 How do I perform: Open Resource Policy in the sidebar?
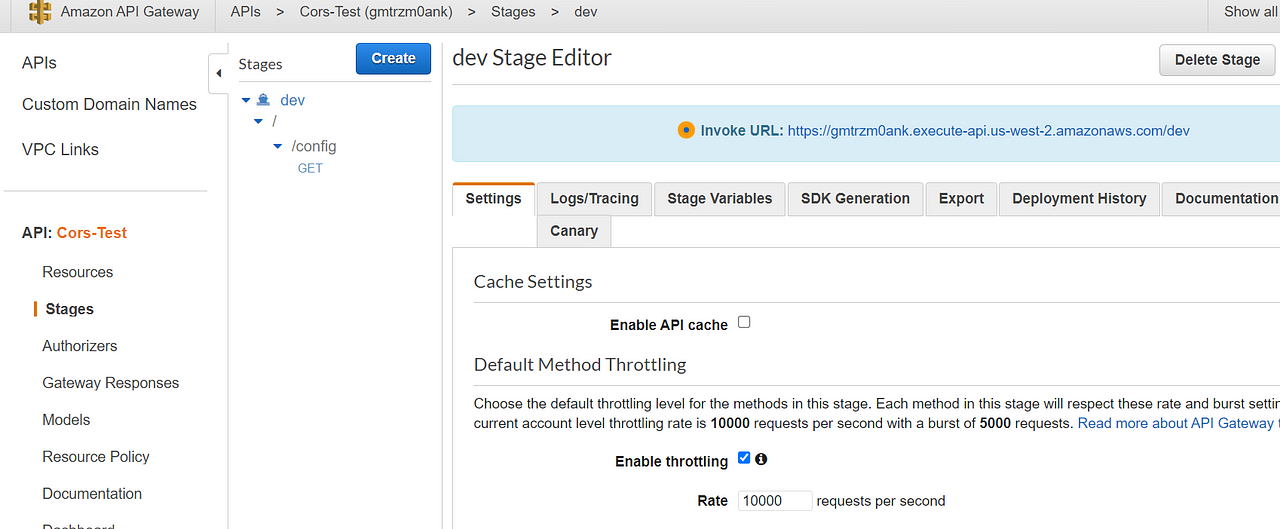(95, 457)
